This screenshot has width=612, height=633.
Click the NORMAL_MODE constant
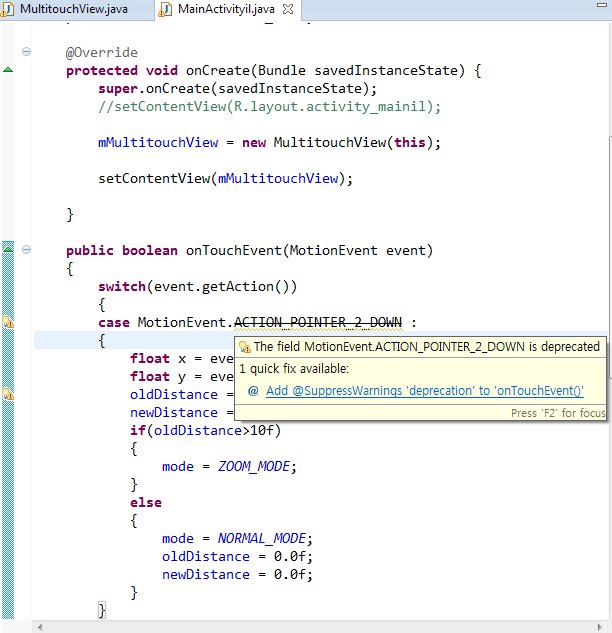pos(262,538)
